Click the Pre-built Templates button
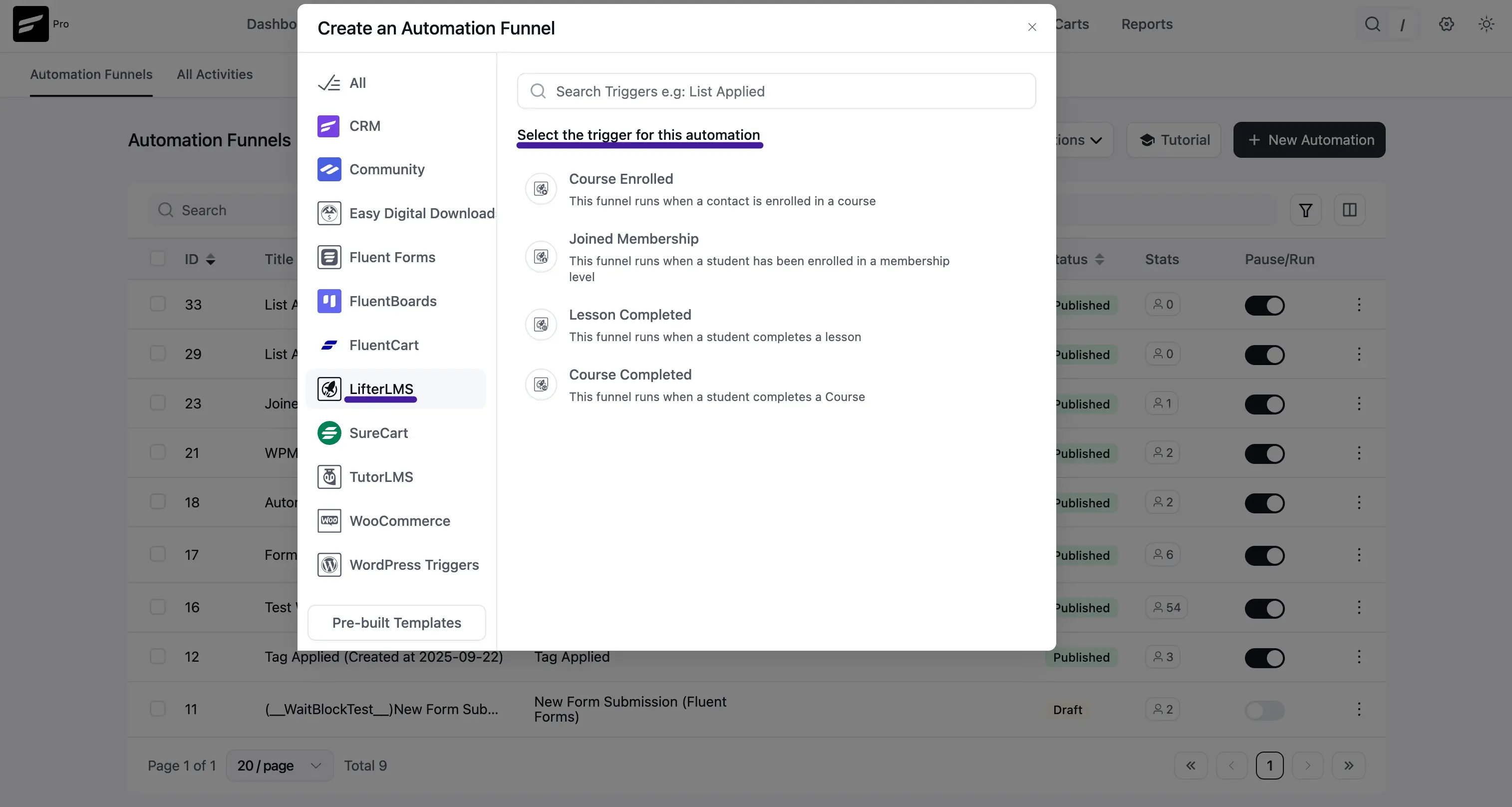This screenshot has width=1512, height=807. (x=397, y=623)
